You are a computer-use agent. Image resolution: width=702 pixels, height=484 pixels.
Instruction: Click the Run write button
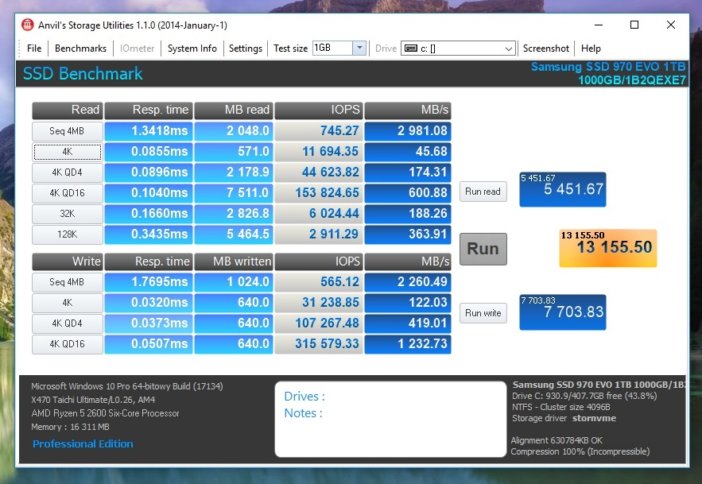pos(483,313)
